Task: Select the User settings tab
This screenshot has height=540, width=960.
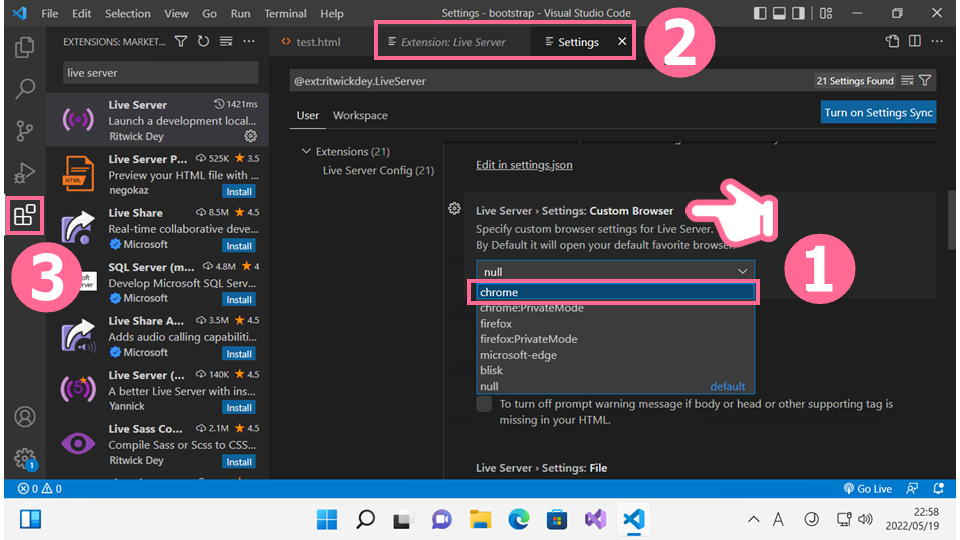Action: (307, 115)
